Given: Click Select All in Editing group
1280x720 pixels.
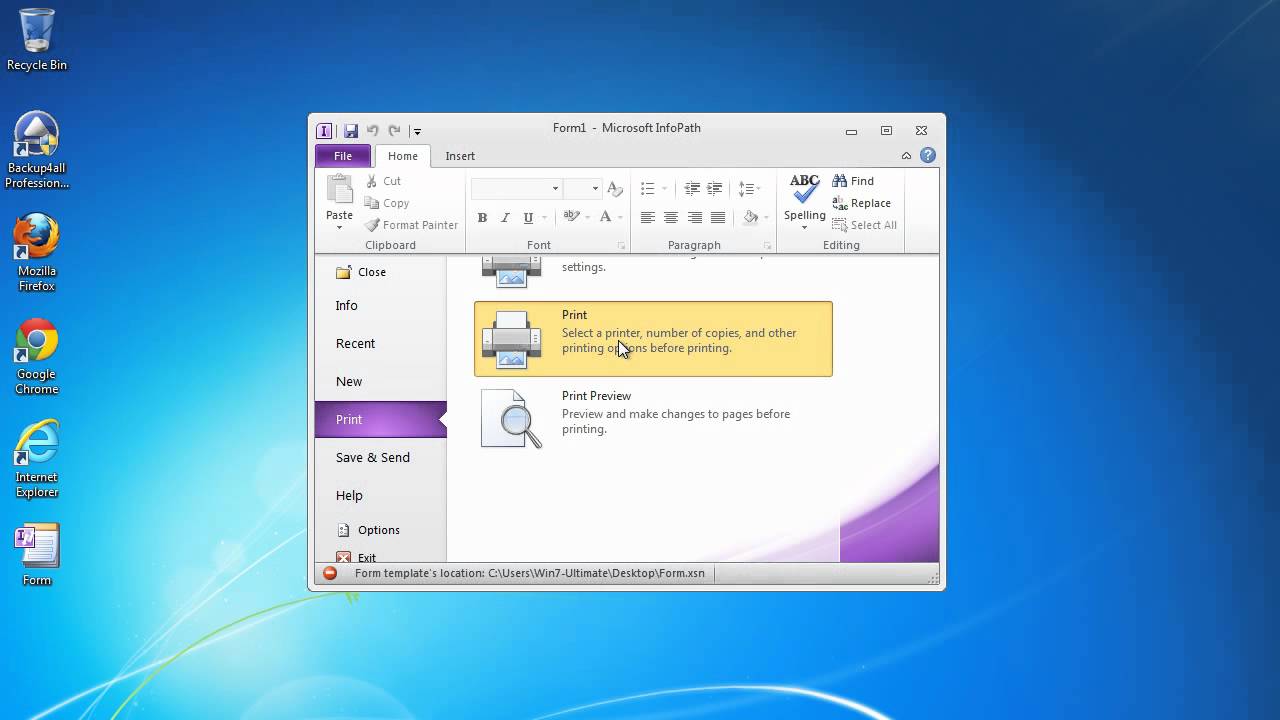Looking at the screenshot, I should 865,225.
